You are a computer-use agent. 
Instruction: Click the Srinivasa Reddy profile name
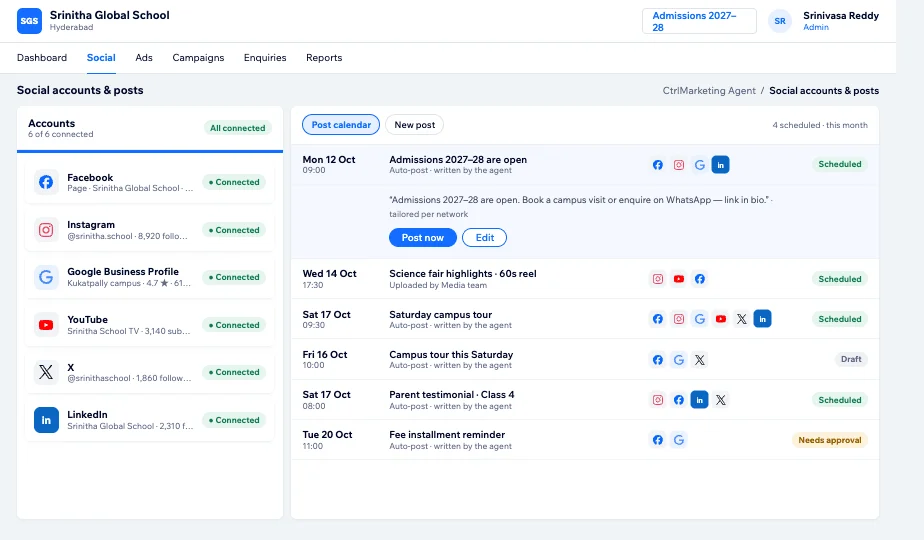[841, 16]
